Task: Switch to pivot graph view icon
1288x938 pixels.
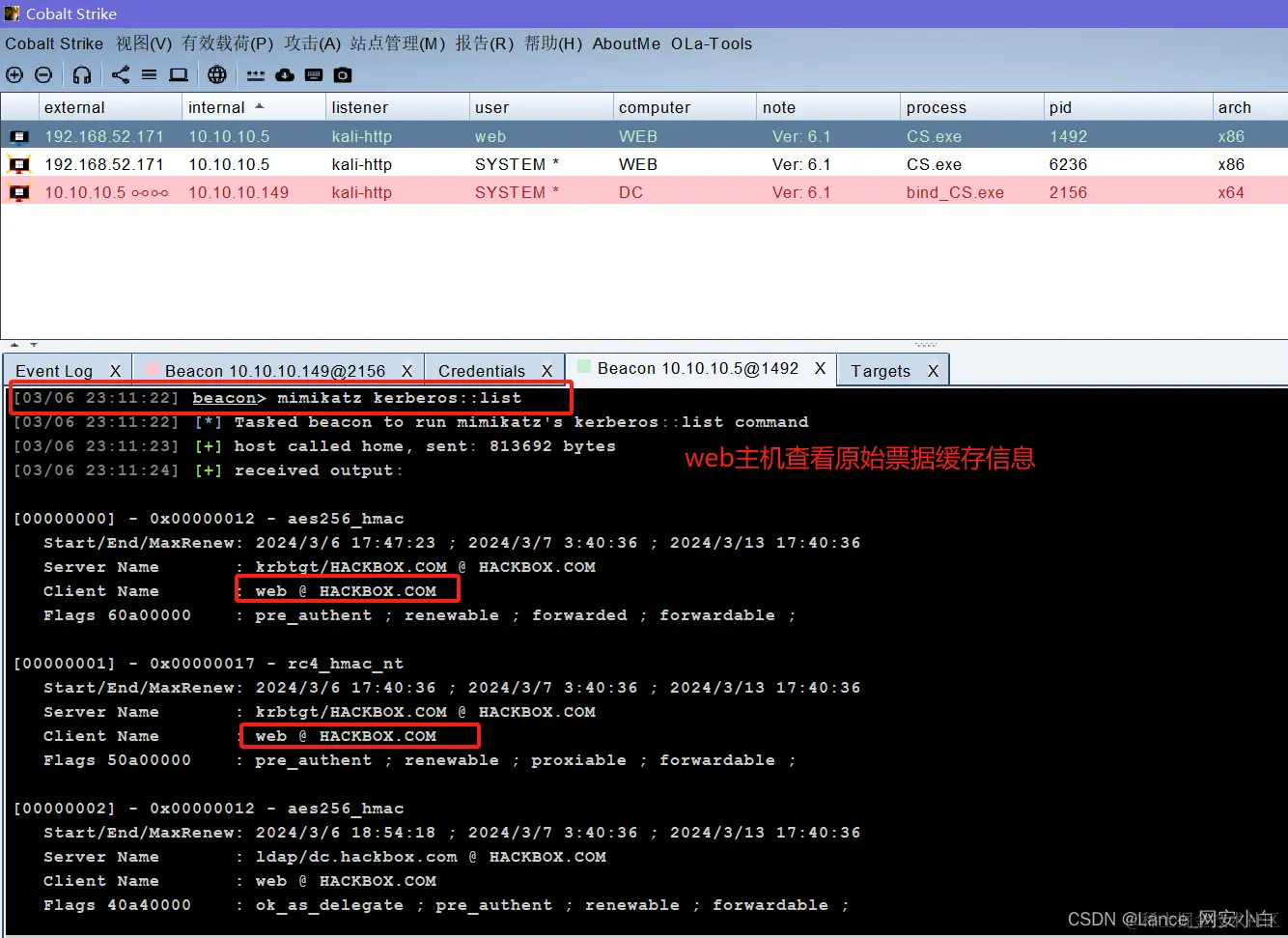Action: click(x=121, y=74)
